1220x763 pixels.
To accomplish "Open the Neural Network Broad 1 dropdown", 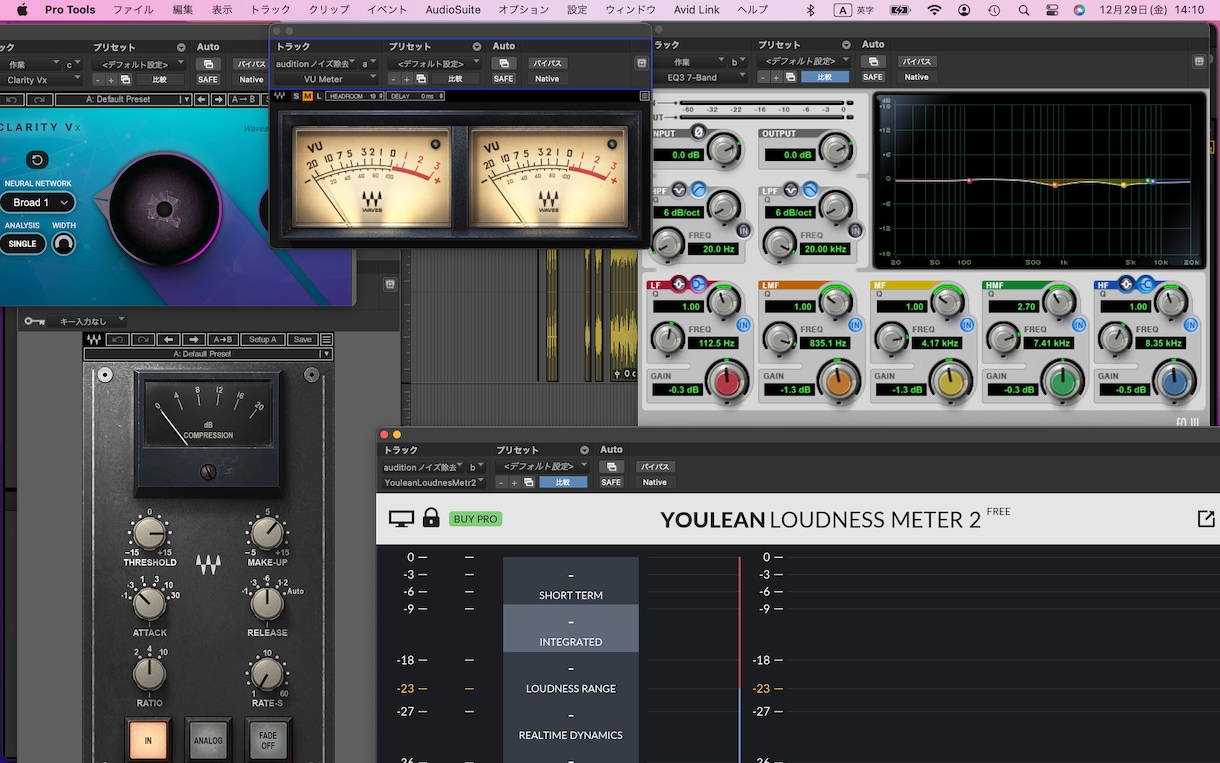I will (39, 202).
